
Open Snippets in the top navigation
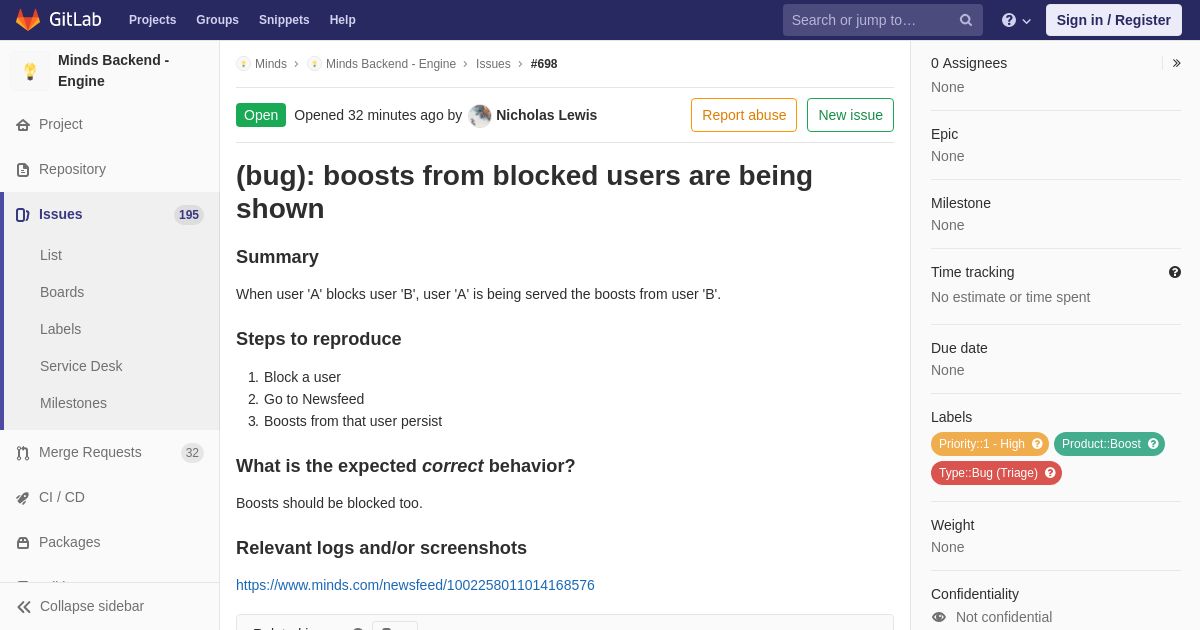click(x=284, y=20)
